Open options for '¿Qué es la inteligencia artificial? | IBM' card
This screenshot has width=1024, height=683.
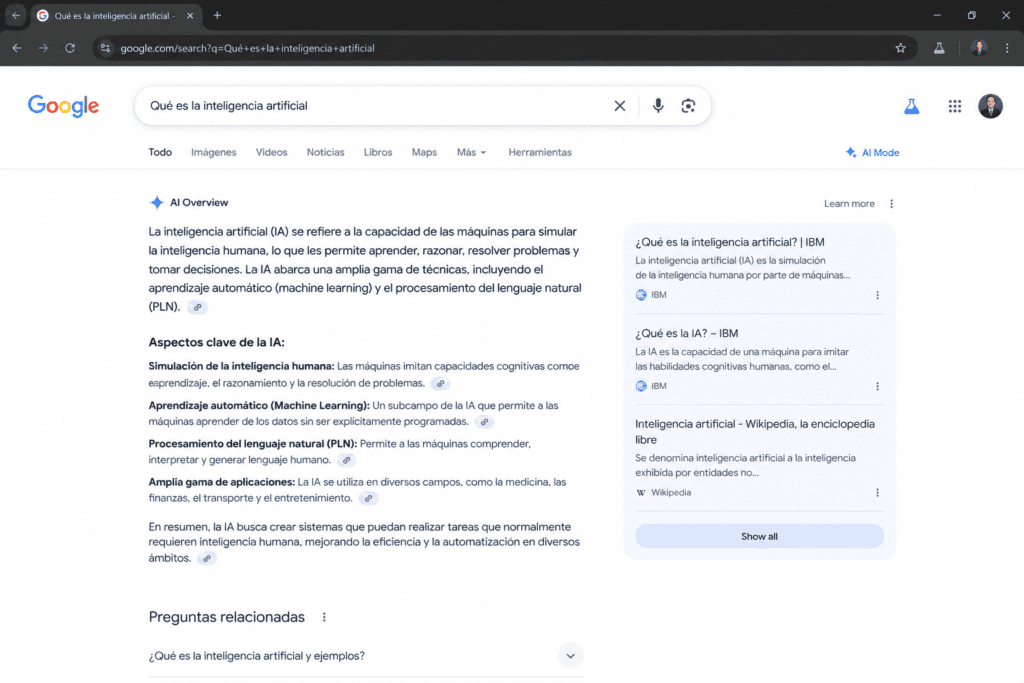coord(877,295)
